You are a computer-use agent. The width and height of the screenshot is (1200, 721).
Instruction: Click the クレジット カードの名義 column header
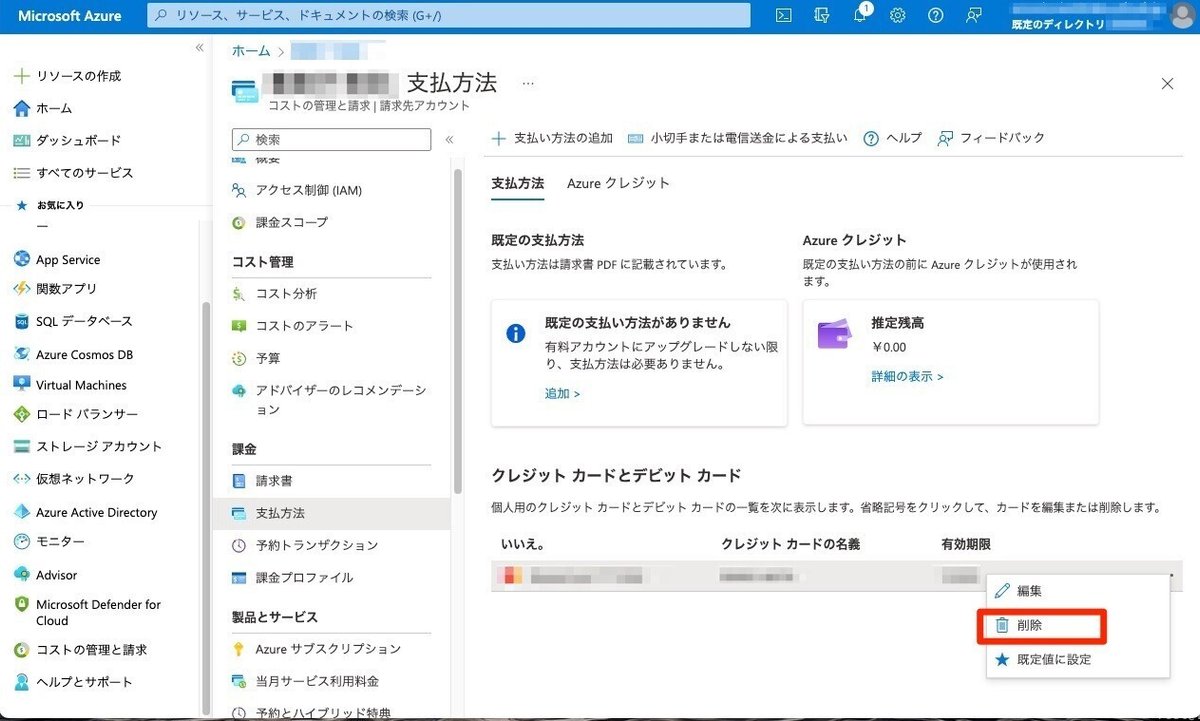(790, 544)
